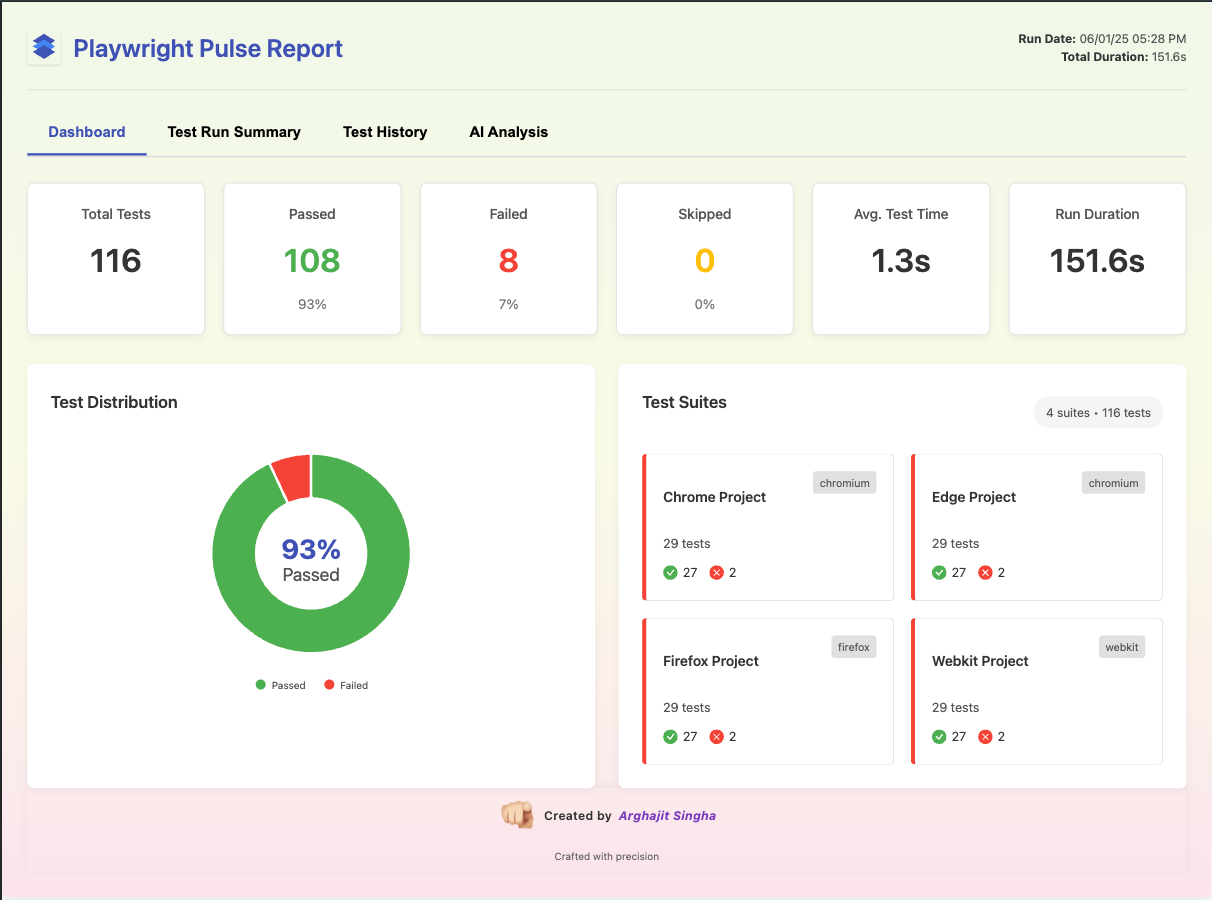Switch to the Test Run Summary tab
This screenshot has width=1212, height=900.
(x=234, y=132)
